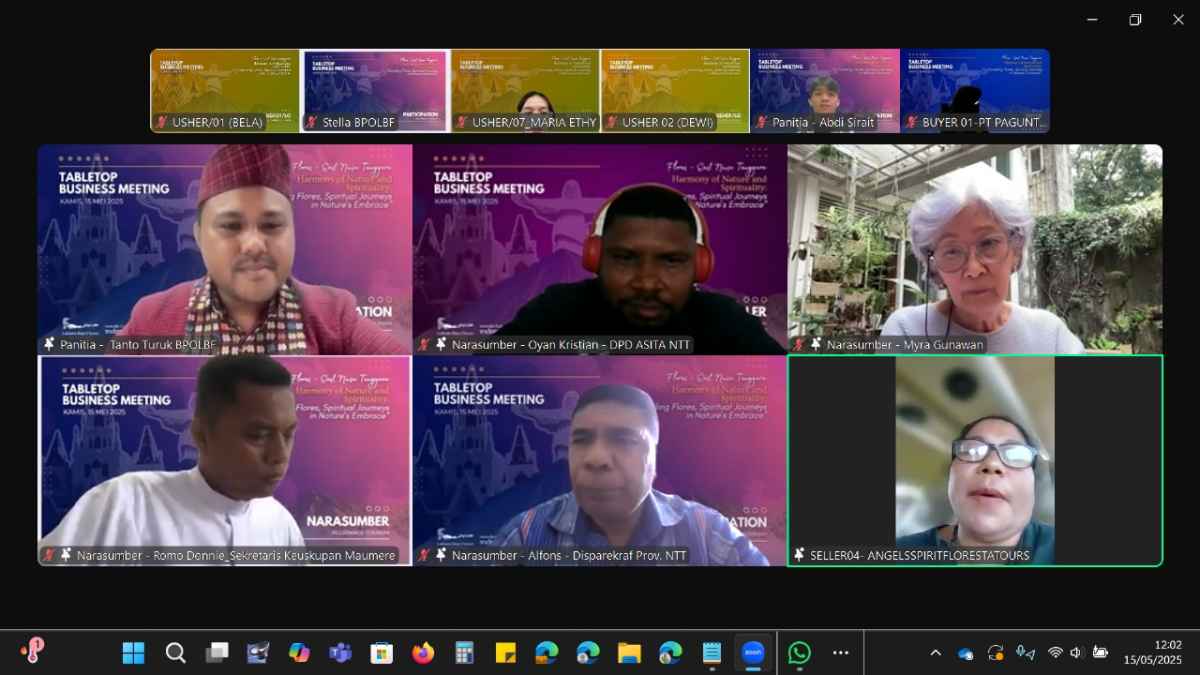The image size is (1200, 675).
Task: Select Romo Donnie Sekretaris Keuskupan Maumere video
Action: pyautogui.click(x=225, y=461)
